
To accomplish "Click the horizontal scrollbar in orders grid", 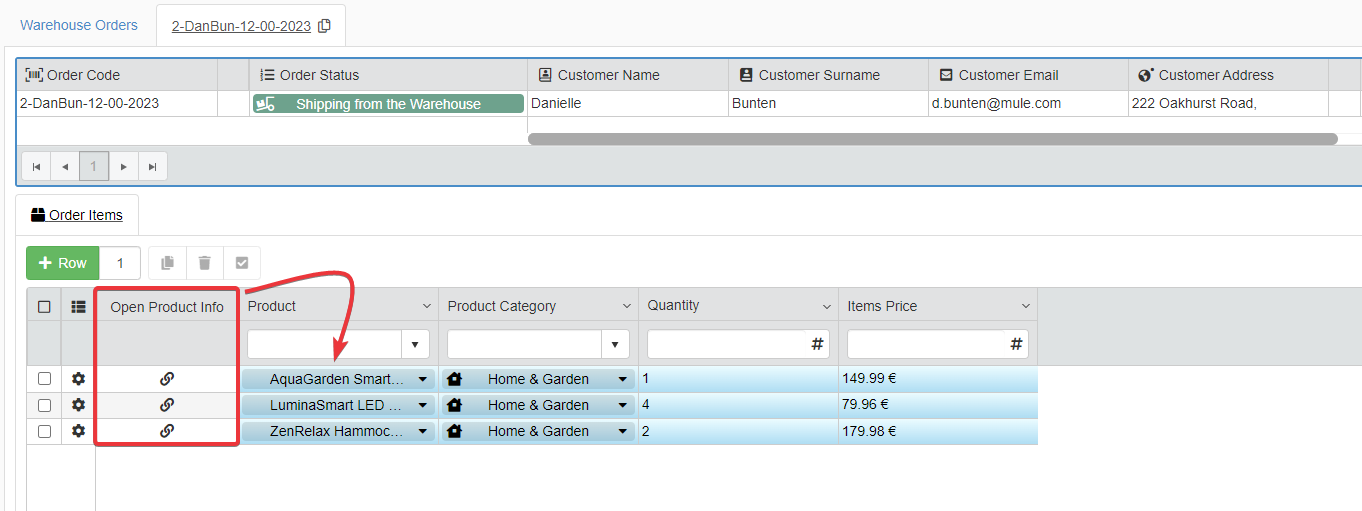I will pos(932,139).
